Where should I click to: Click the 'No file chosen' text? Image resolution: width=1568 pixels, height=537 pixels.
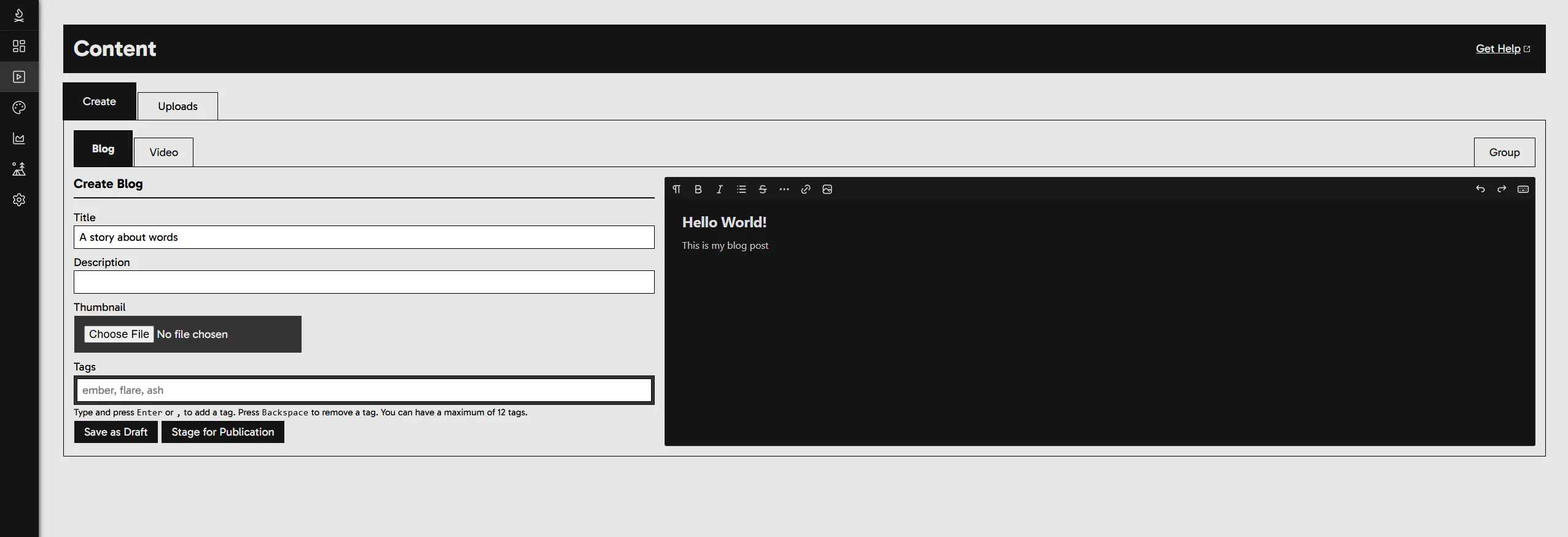tap(192, 334)
